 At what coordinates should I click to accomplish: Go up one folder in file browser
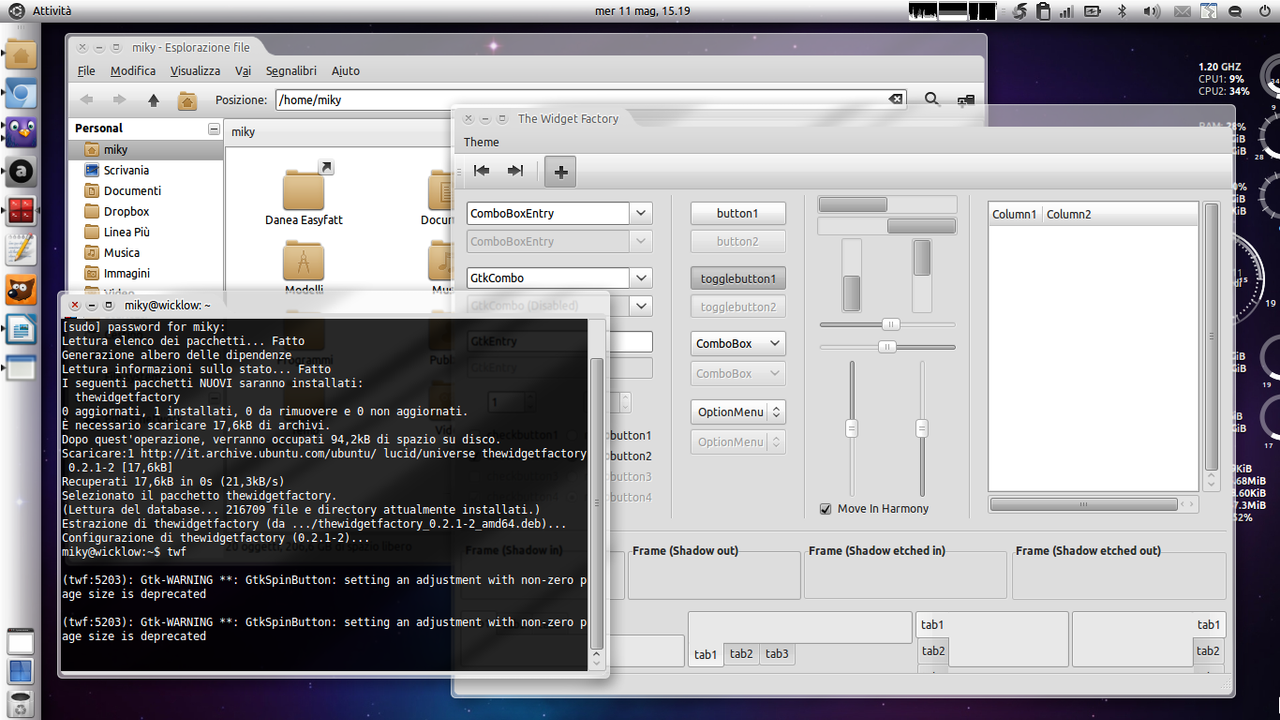(153, 100)
